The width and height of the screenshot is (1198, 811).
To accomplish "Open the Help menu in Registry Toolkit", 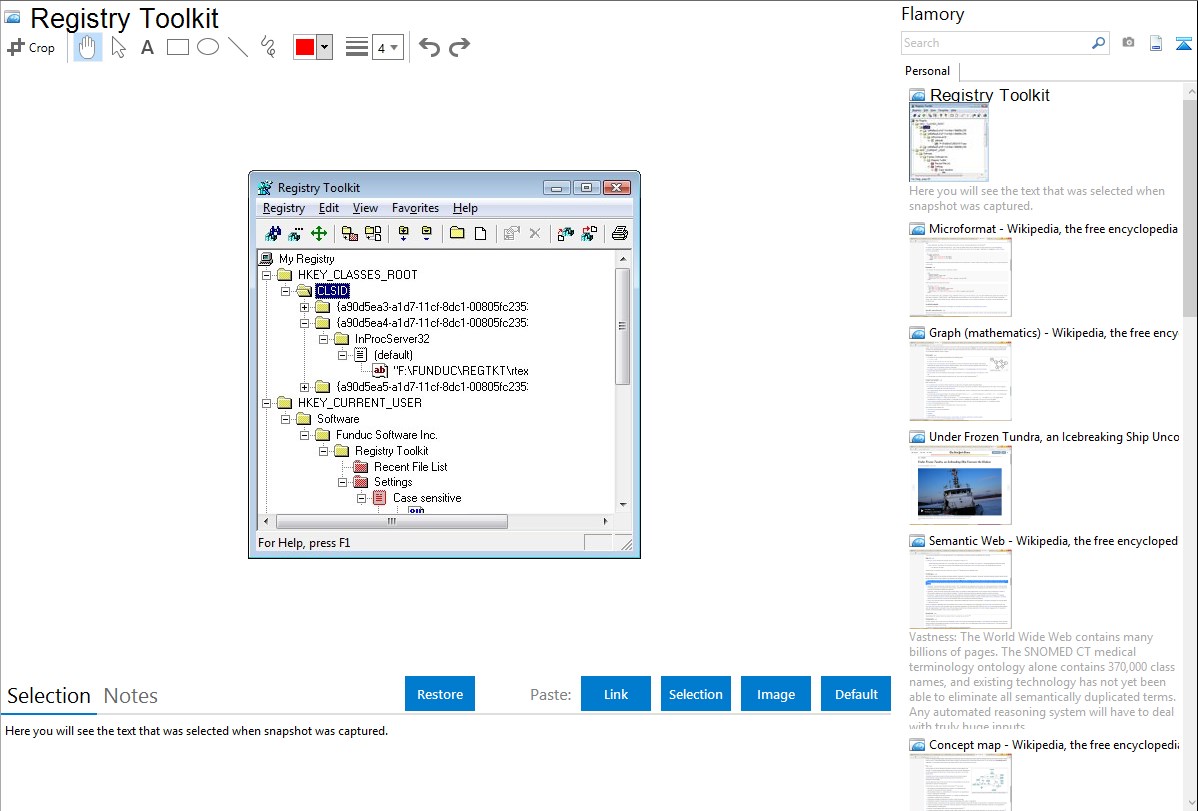I will pyautogui.click(x=465, y=208).
